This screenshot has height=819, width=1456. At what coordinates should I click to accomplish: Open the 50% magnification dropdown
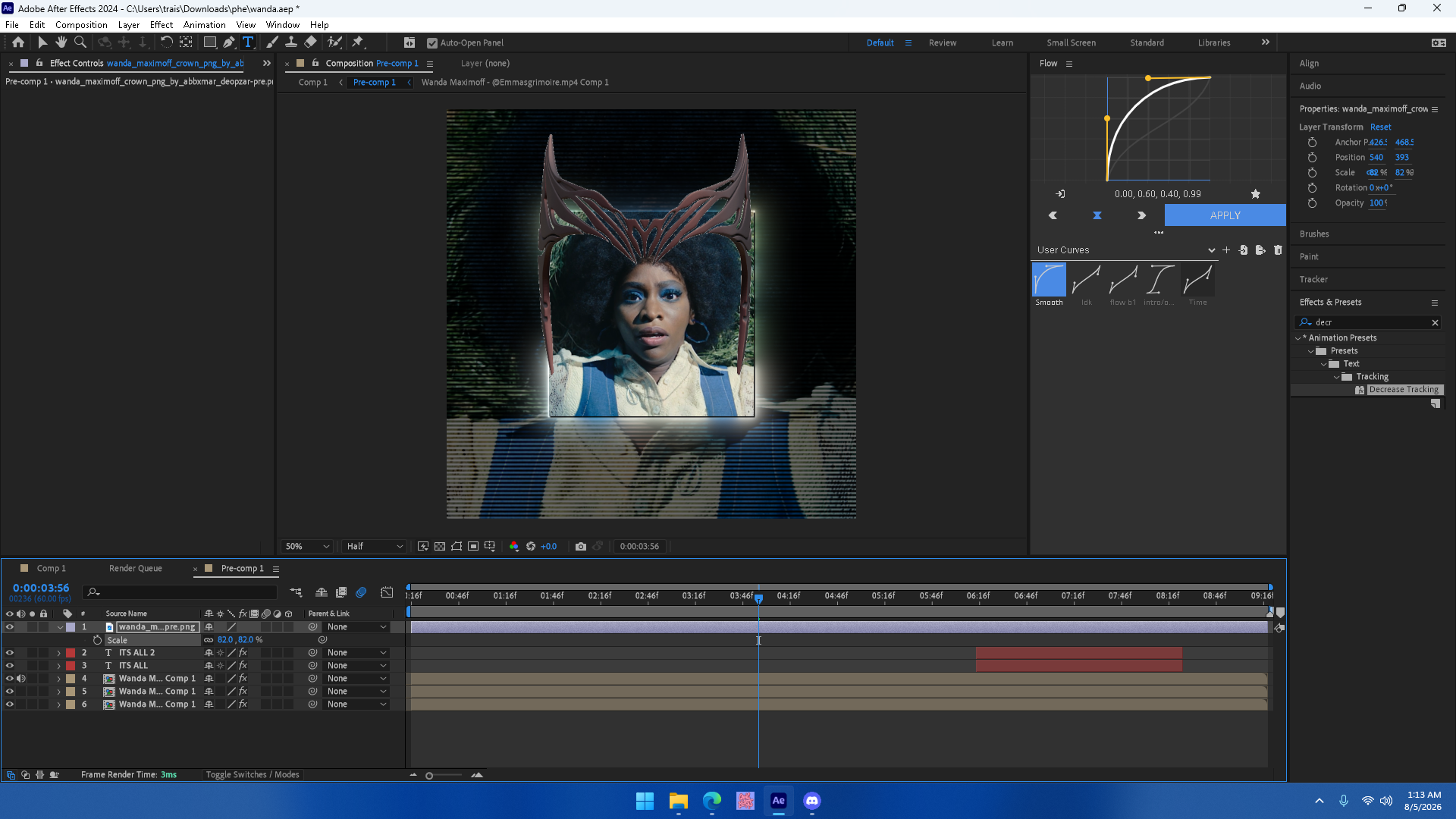click(x=307, y=546)
